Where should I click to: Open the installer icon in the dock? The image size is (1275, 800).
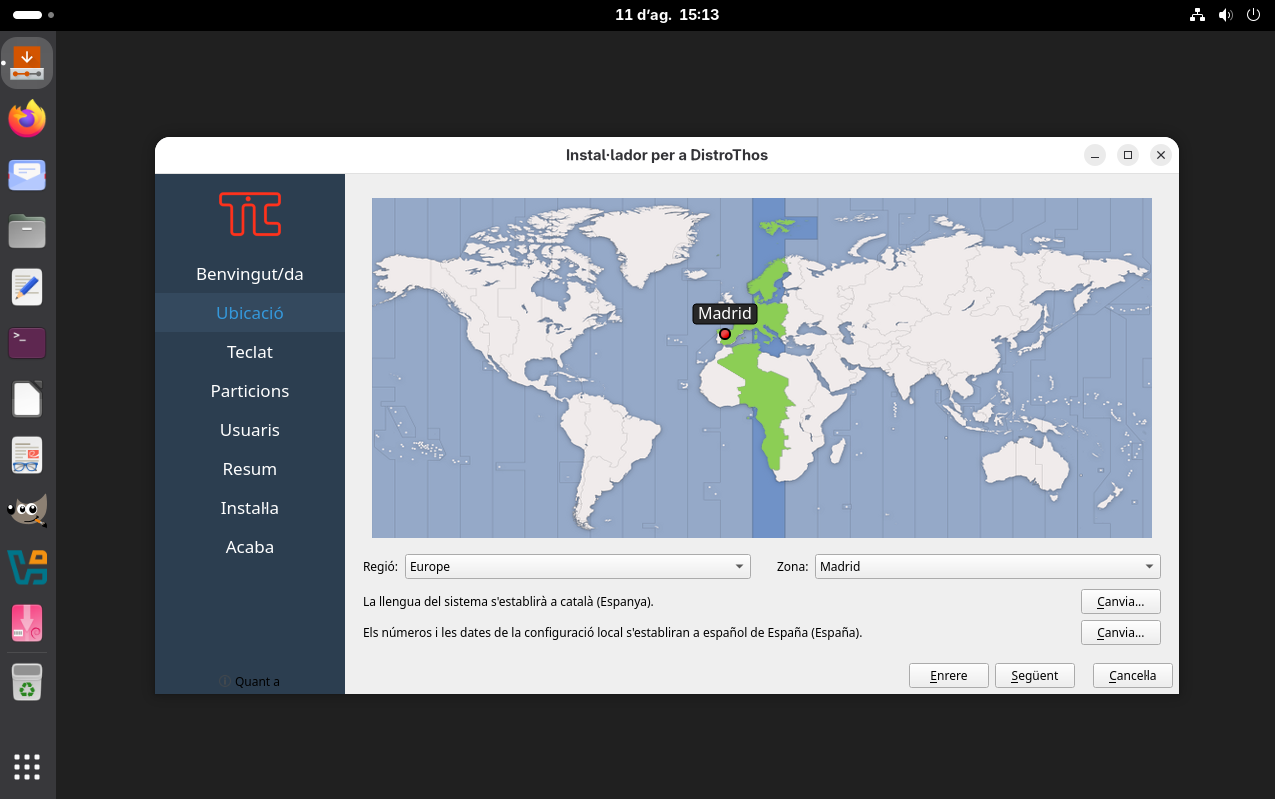pyautogui.click(x=27, y=62)
